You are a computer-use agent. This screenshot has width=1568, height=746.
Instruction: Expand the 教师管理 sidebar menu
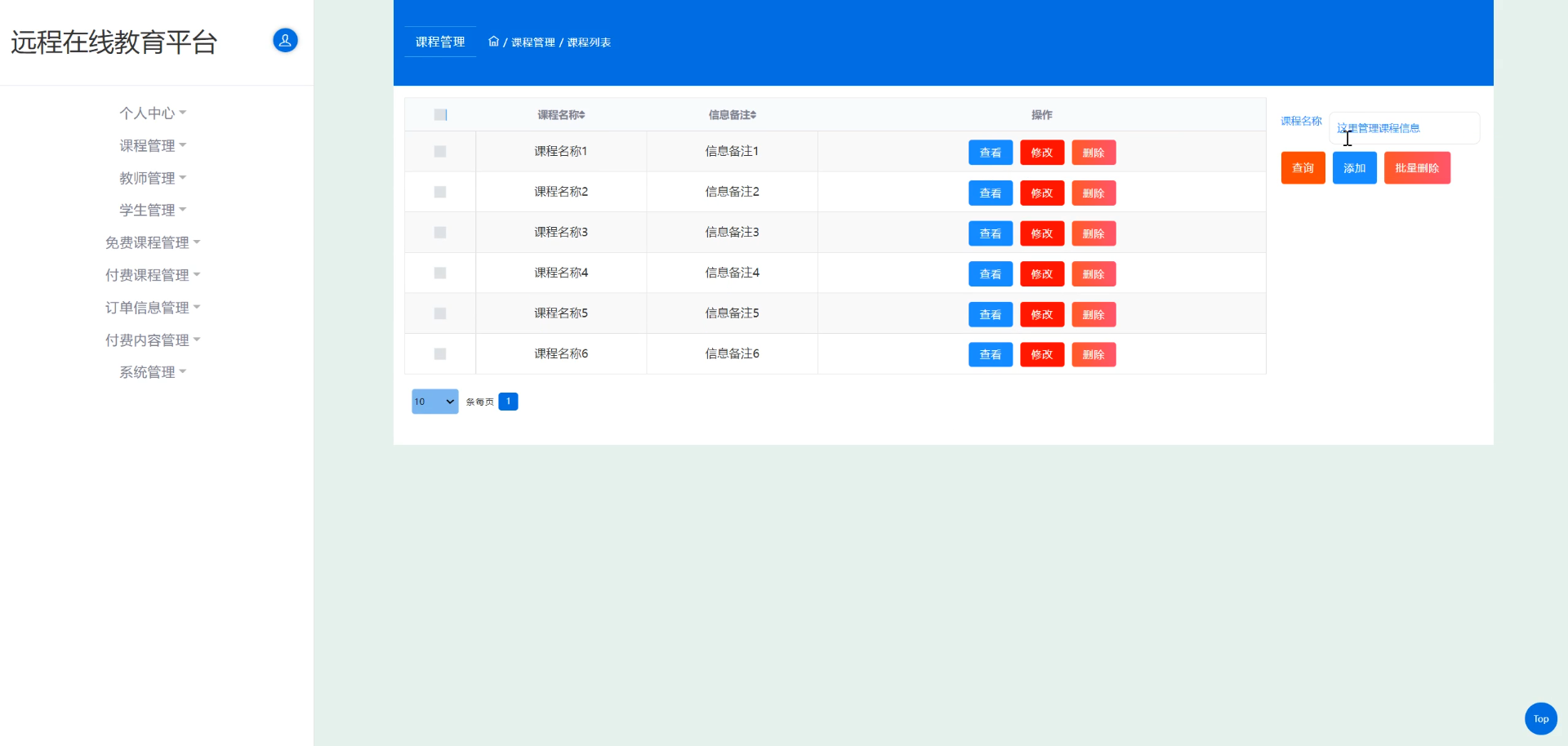tap(153, 178)
